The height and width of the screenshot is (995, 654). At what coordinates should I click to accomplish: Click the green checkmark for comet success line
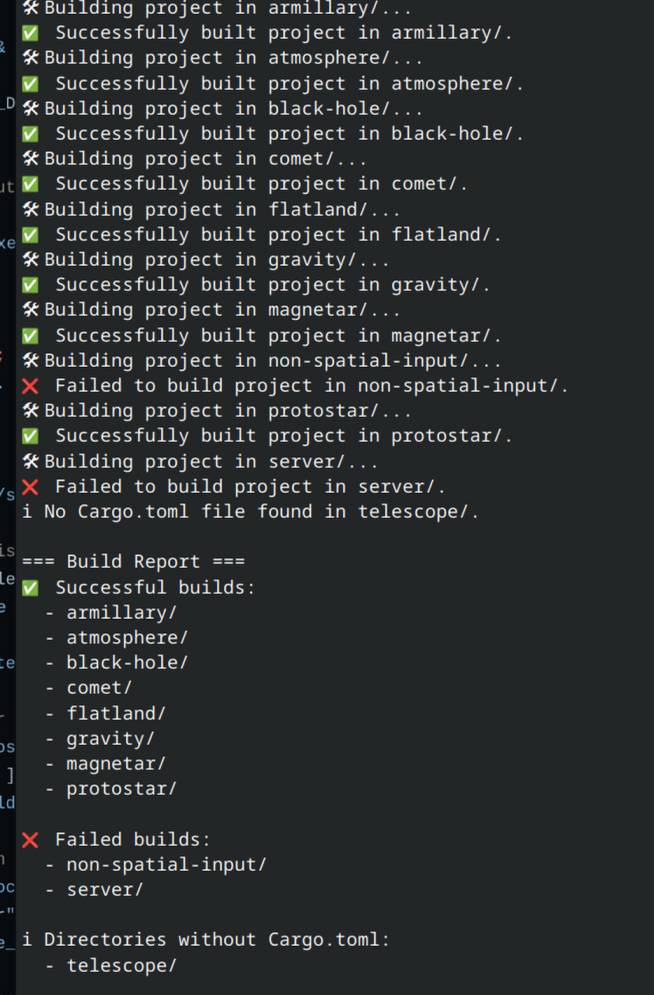pyautogui.click(x=30, y=184)
